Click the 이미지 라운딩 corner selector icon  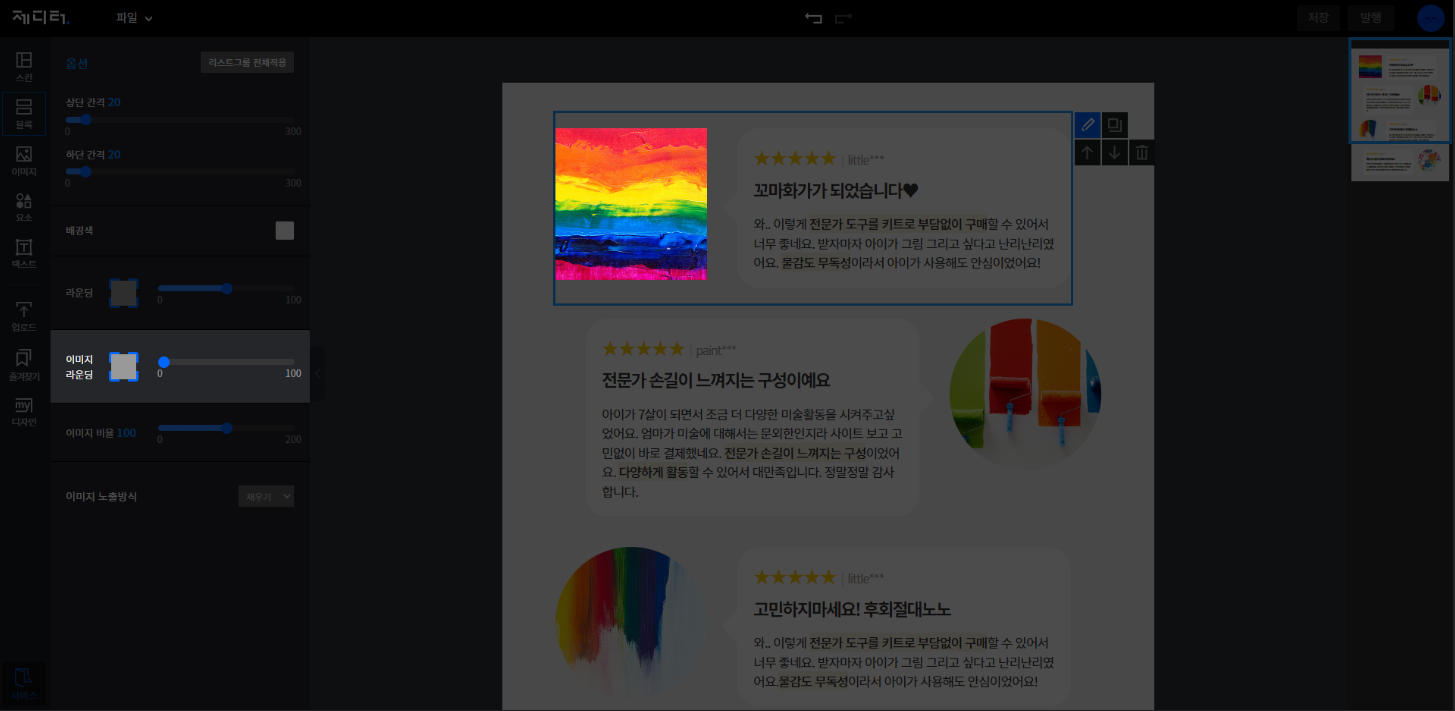pos(123,367)
